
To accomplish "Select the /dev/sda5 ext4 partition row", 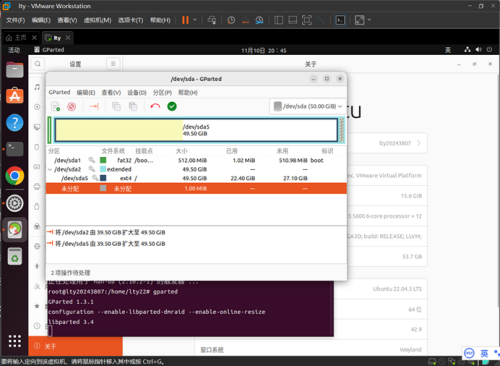I will [x=196, y=178].
